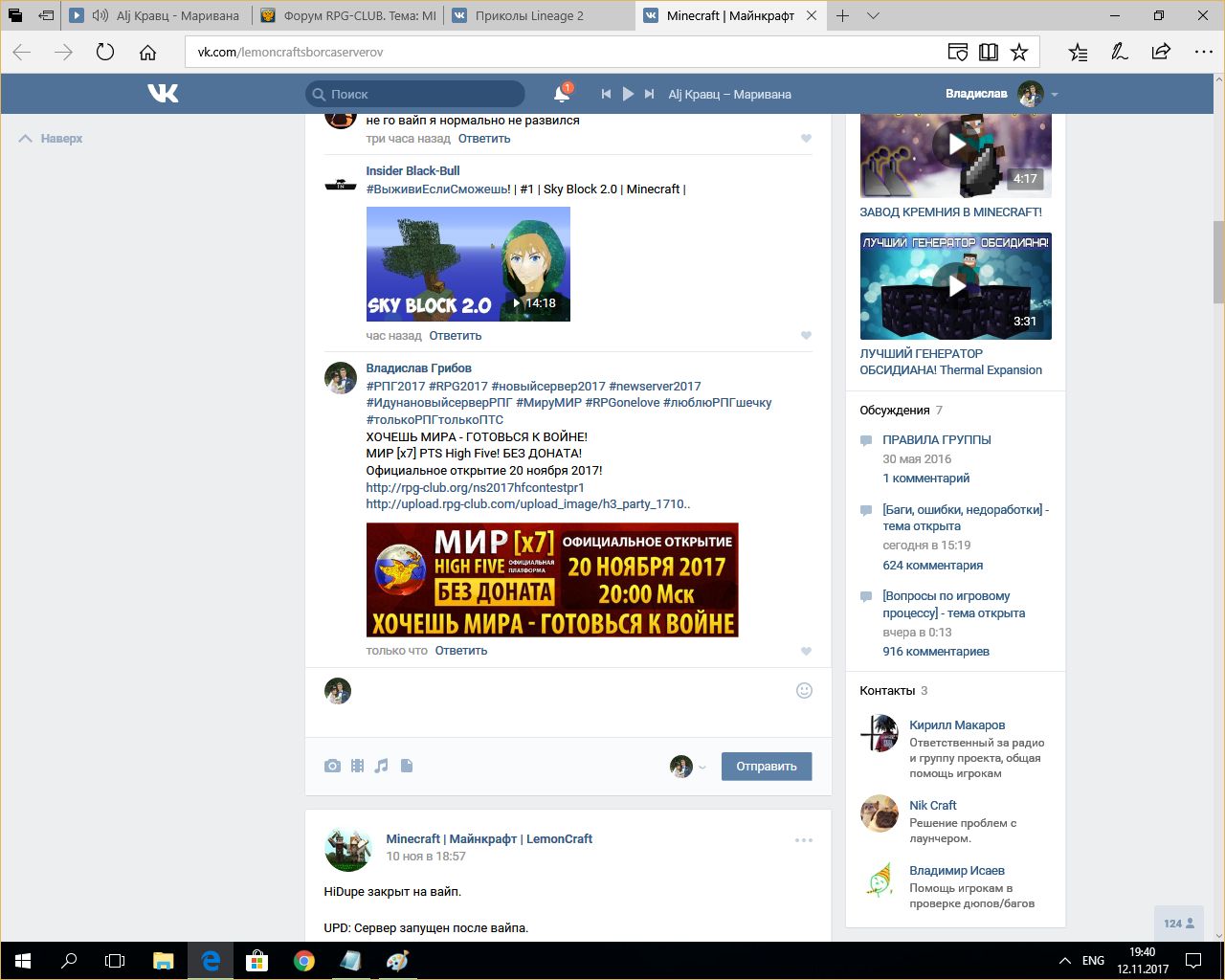This screenshot has height=980, width=1225.
Task: Show tab previews chevron
Action: click(x=873, y=15)
